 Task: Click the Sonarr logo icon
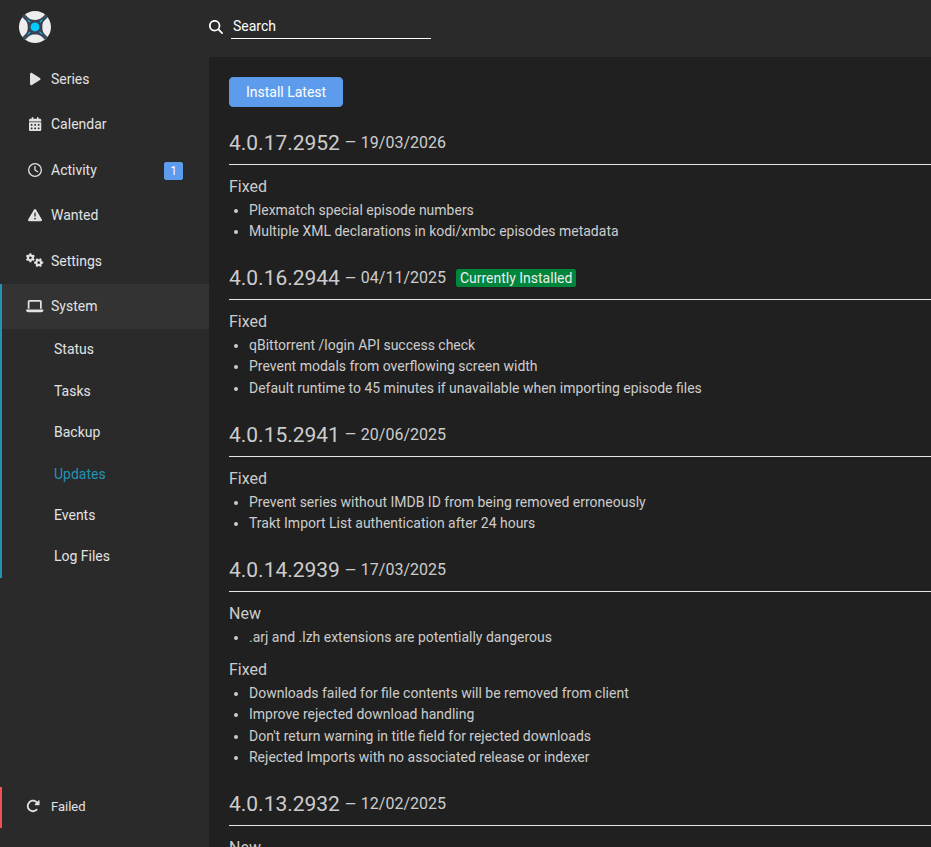coord(35,27)
